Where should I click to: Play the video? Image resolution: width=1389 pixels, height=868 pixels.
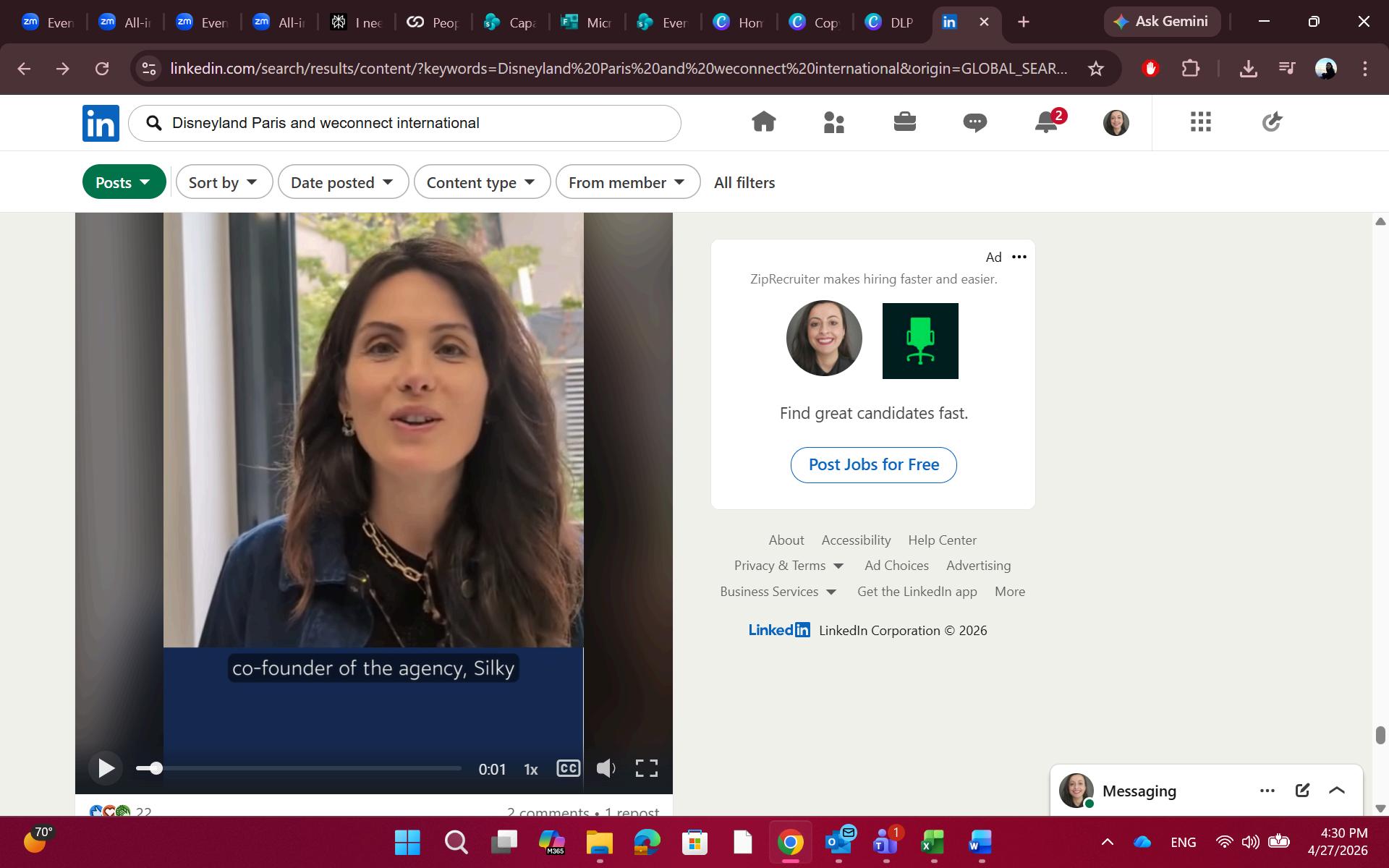pos(106,768)
